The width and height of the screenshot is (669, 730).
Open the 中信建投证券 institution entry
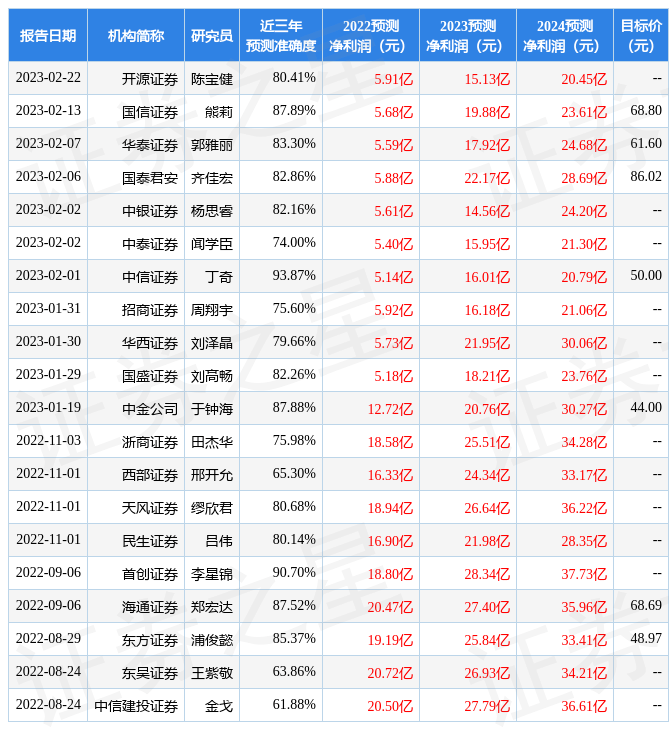point(136,705)
